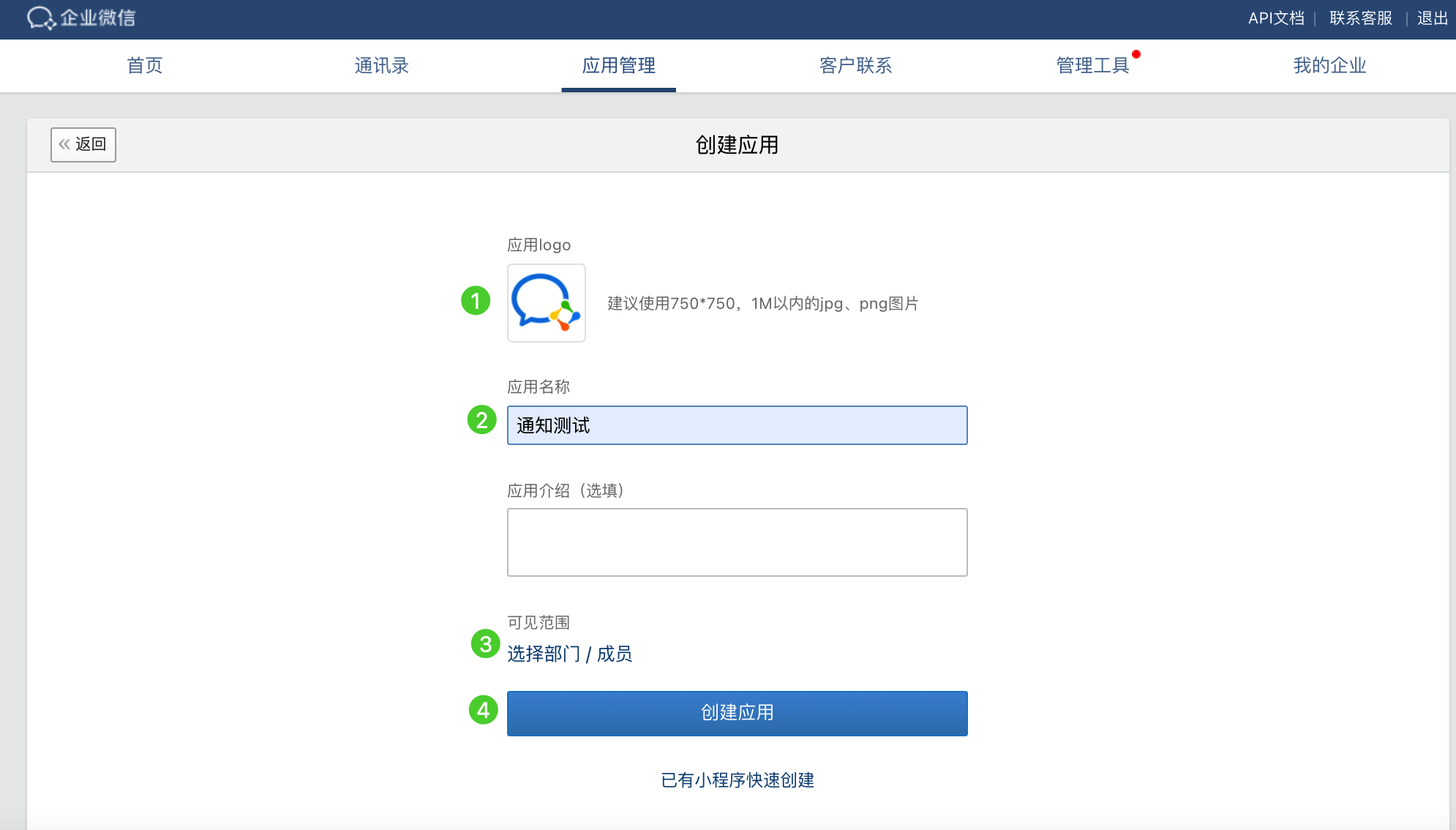Screen dimensions: 1456x830
Task: Switch to the 通讯录 tab
Action: 381,66
